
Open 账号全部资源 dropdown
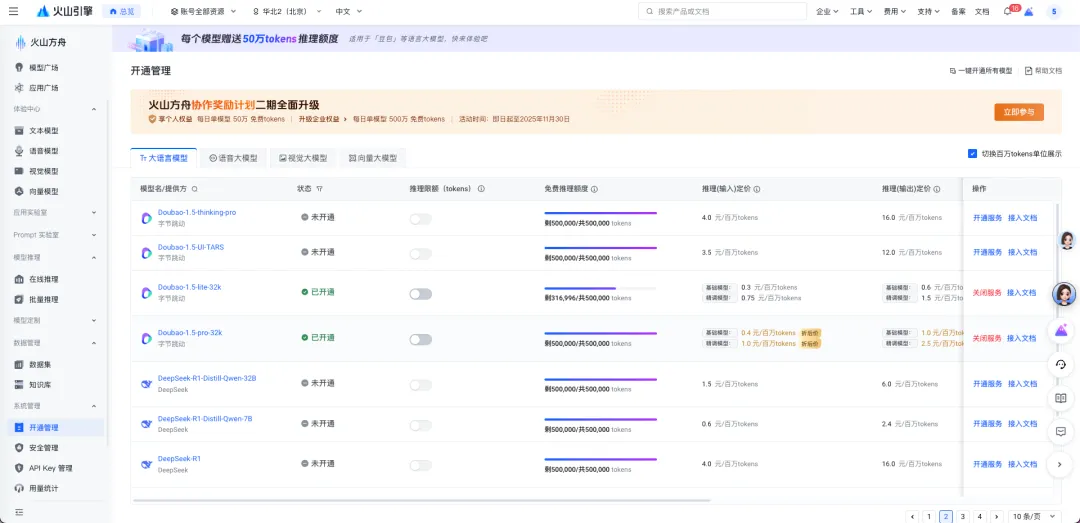(x=204, y=12)
